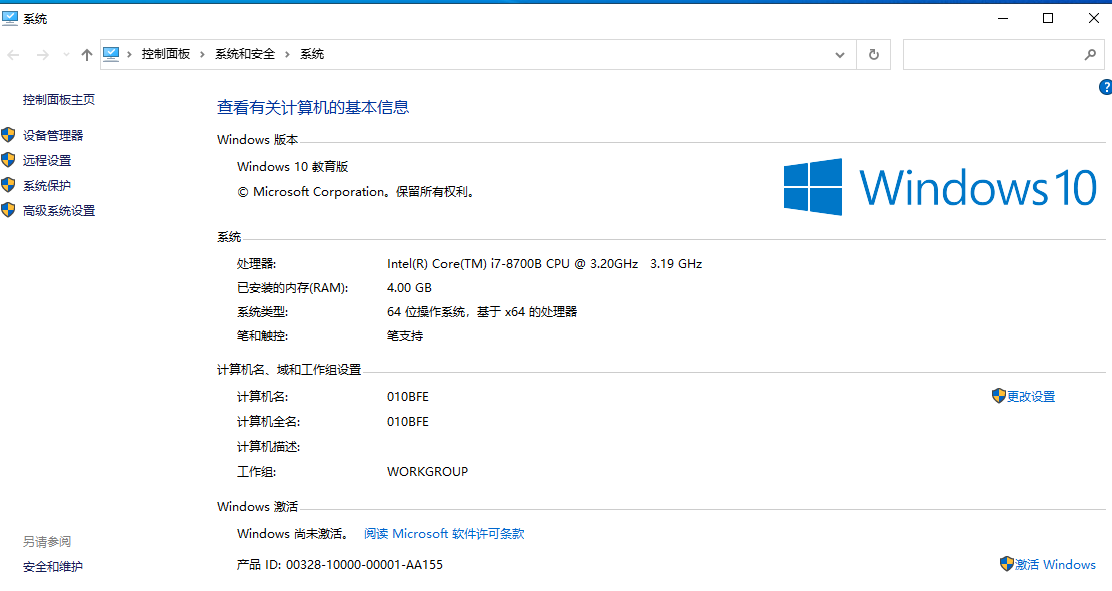This screenshot has height=591, width=1112.
Task: Open 安全和维护 under 另请参阅
Action: (52, 566)
